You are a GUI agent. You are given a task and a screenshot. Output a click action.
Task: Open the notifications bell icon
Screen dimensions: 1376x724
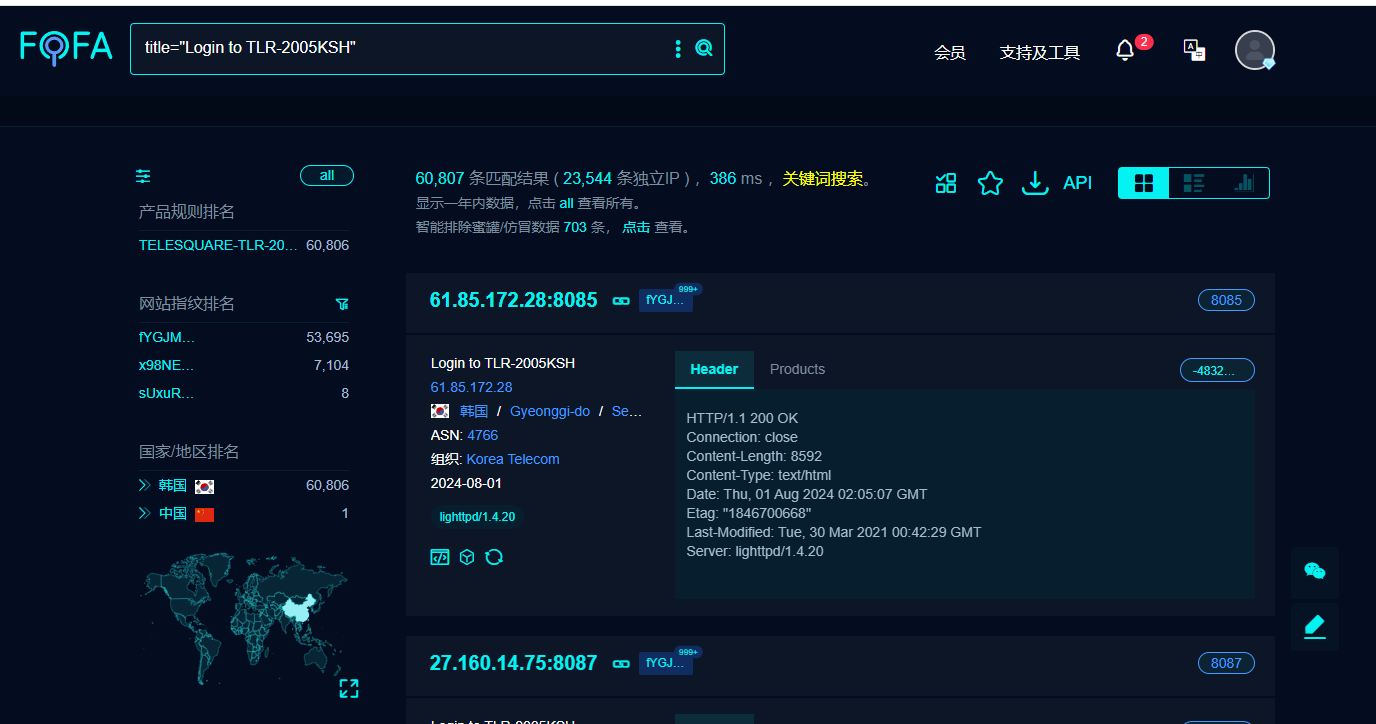click(x=1125, y=50)
